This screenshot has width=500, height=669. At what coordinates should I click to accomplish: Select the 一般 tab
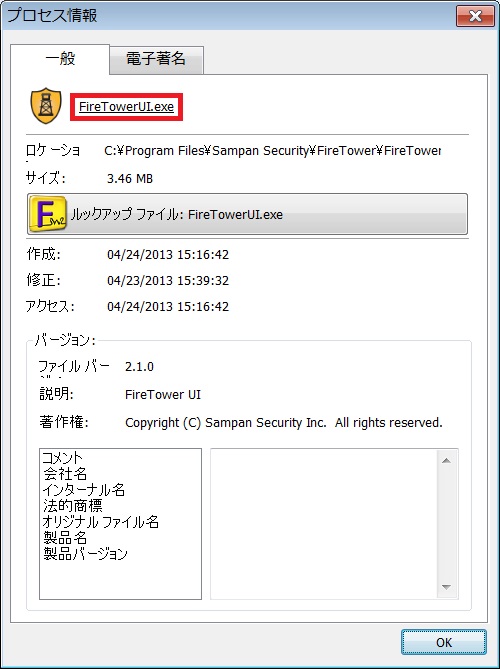click(x=60, y=58)
